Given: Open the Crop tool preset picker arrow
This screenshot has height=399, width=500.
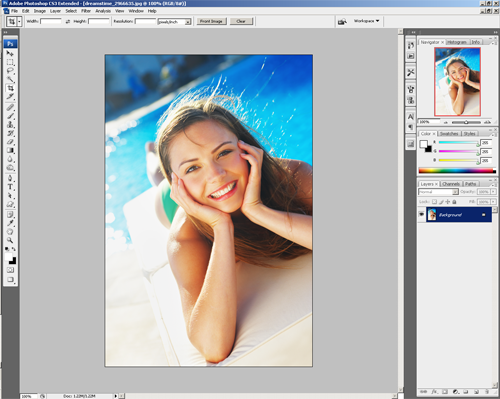Looking at the screenshot, I should coord(19,22).
